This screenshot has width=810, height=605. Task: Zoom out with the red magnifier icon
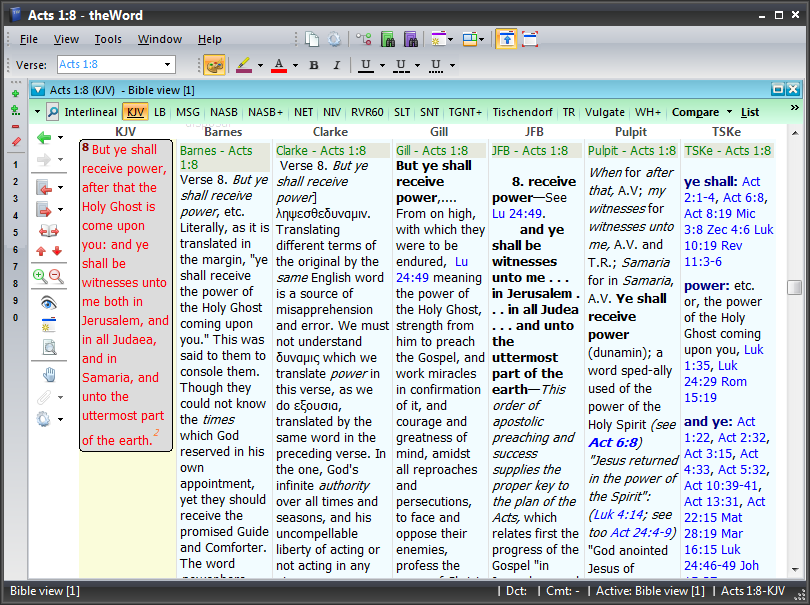[56, 276]
